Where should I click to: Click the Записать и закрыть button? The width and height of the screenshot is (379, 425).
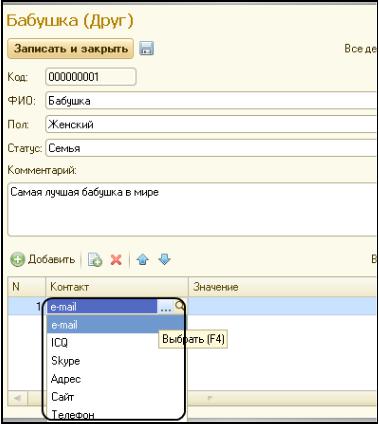[x=71, y=49]
